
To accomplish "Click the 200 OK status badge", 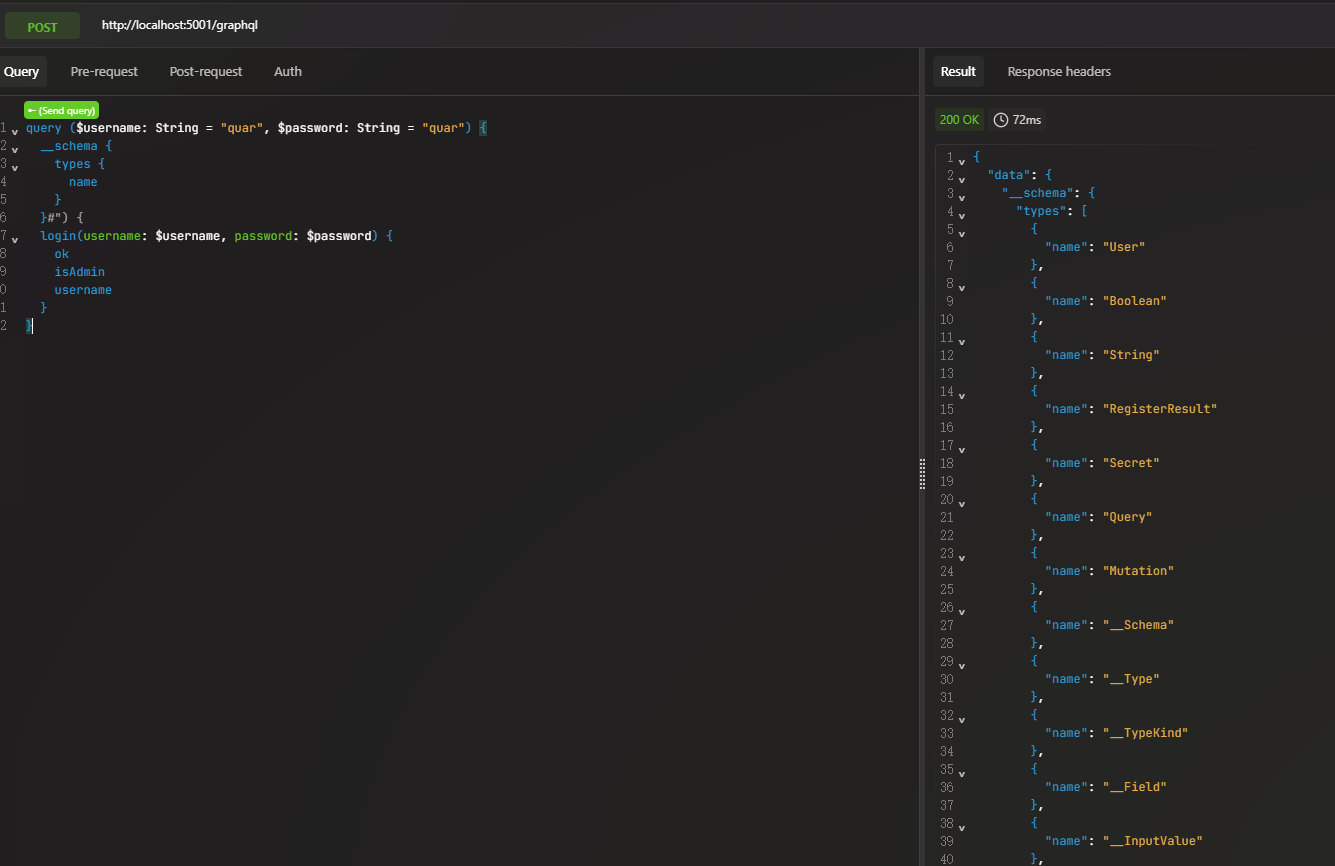I will click(960, 120).
